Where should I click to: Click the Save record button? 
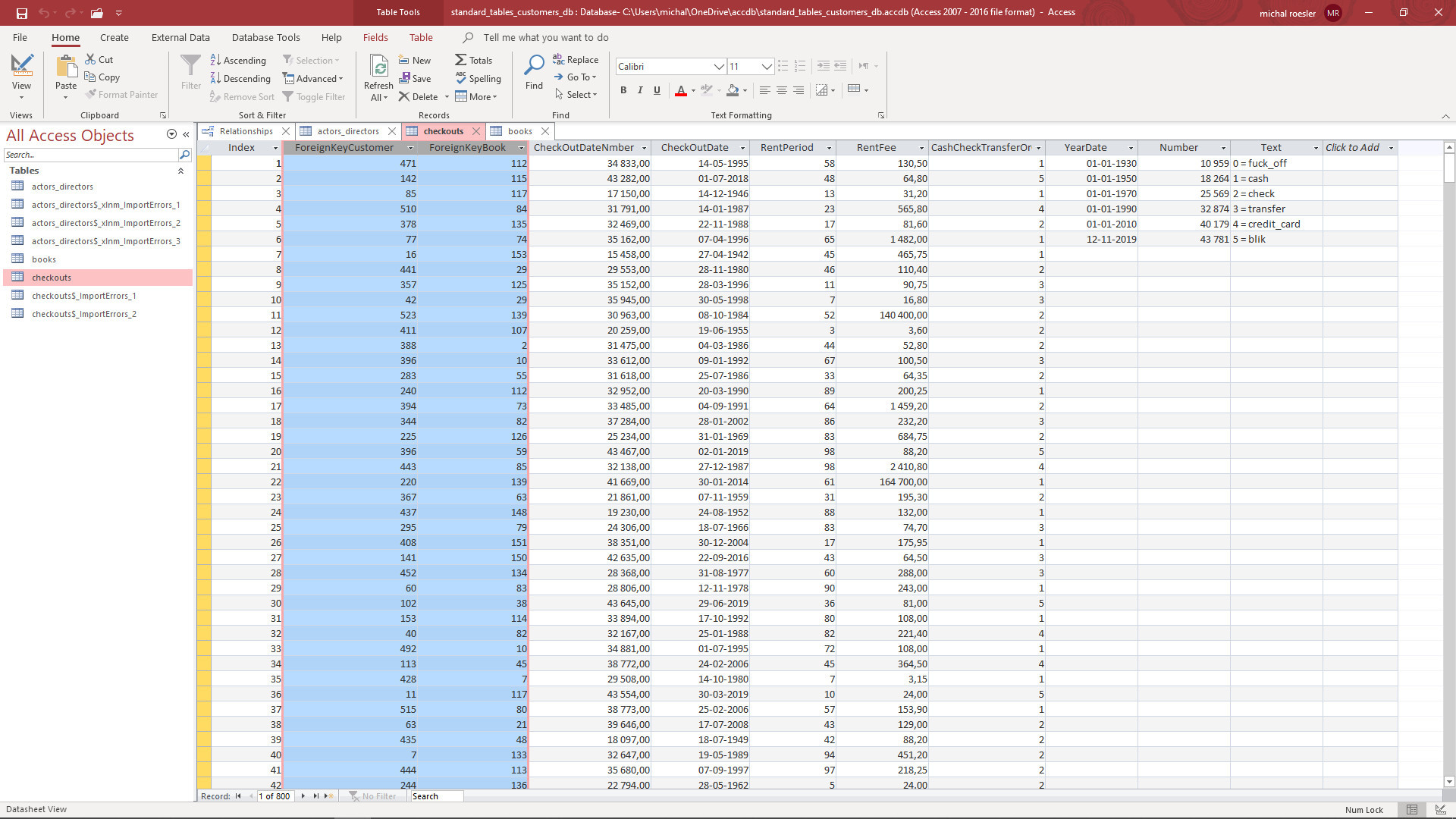(x=415, y=78)
